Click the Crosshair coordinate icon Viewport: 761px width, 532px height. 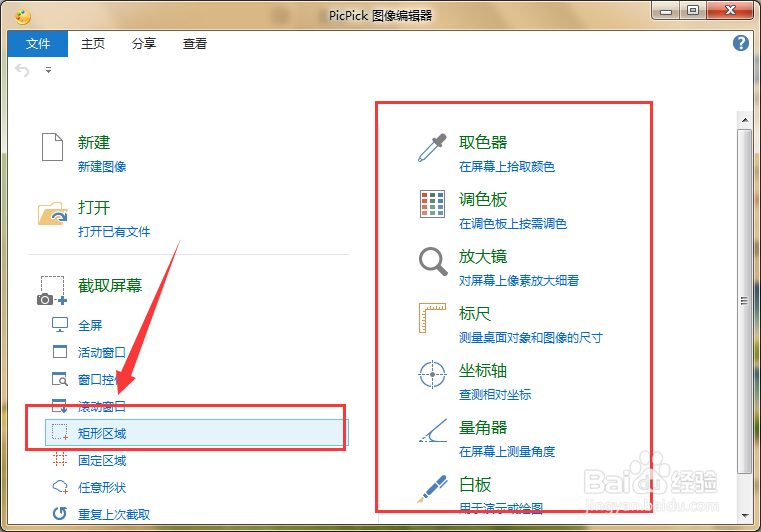pos(432,374)
